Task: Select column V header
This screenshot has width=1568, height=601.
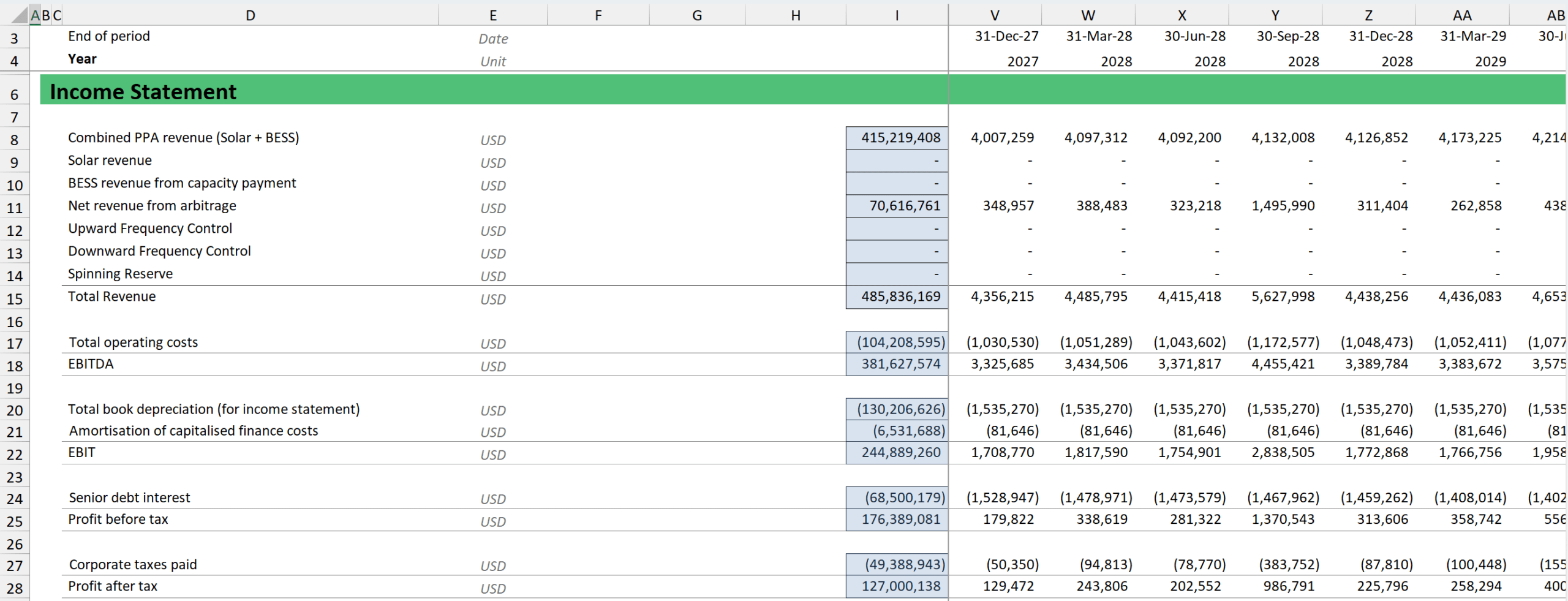Action: (x=995, y=15)
